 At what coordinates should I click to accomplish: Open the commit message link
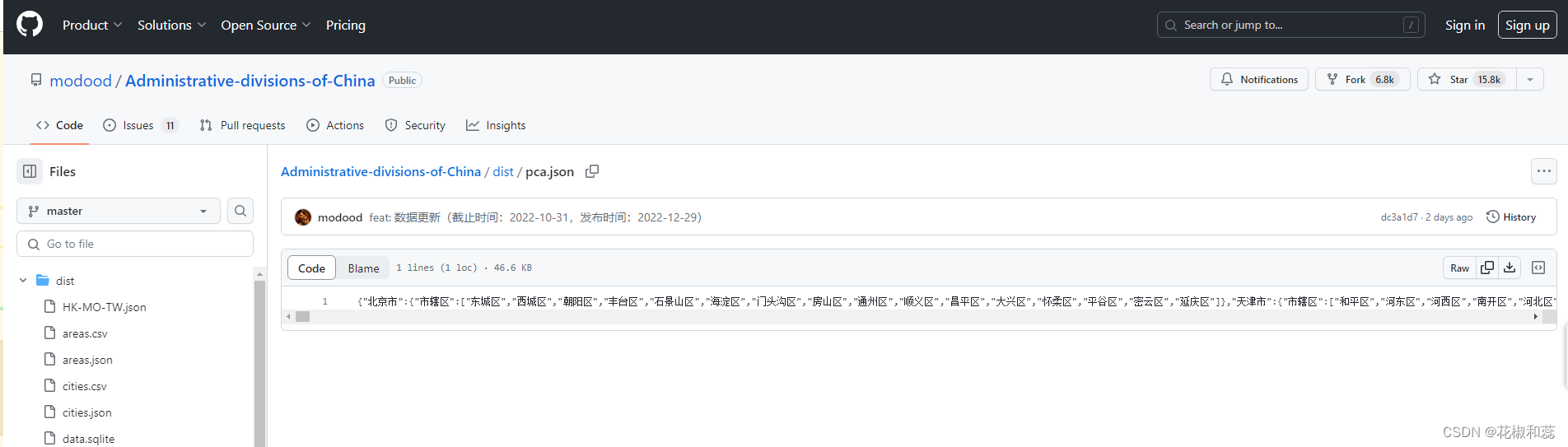[x=535, y=217]
